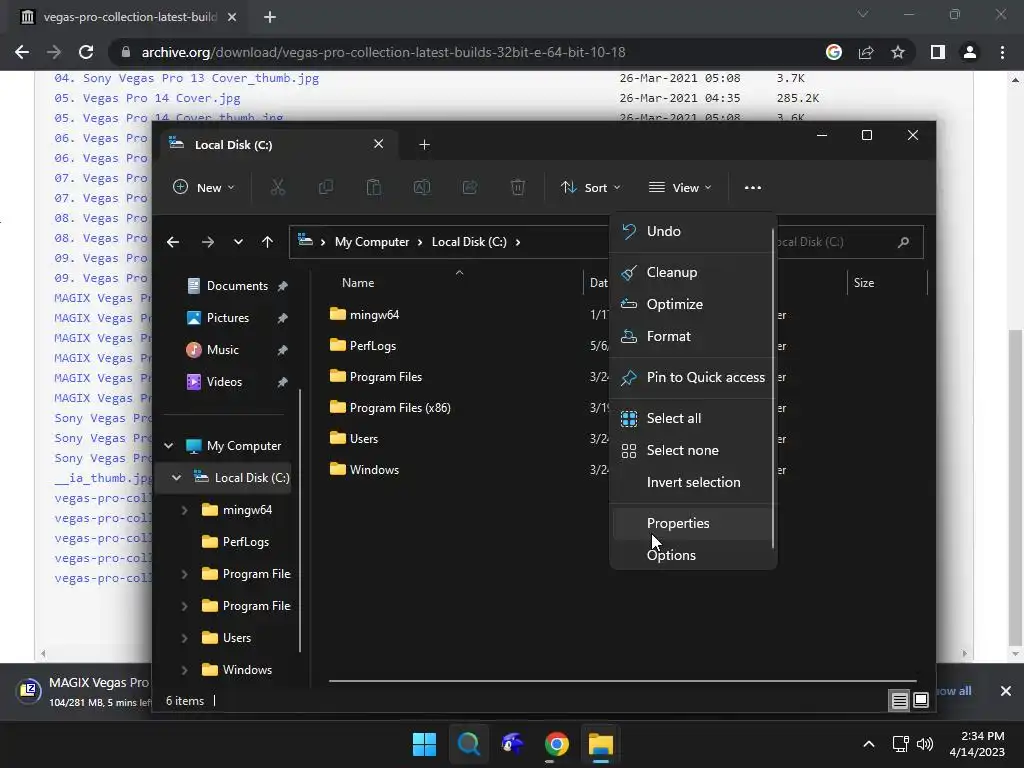This screenshot has width=1024, height=768.
Task: Choose Select none menu entry
Action: 692,451
